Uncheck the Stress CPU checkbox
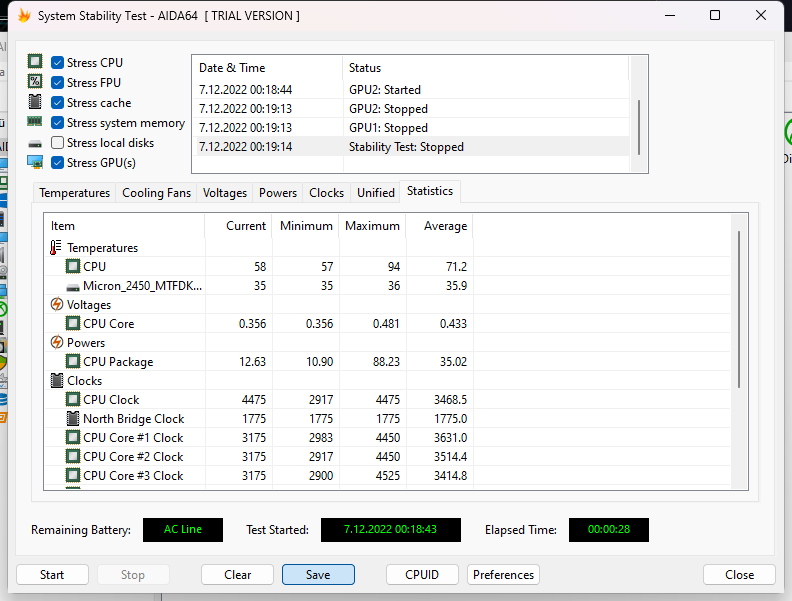The width and height of the screenshot is (792, 601). pyautogui.click(x=58, y=63)
